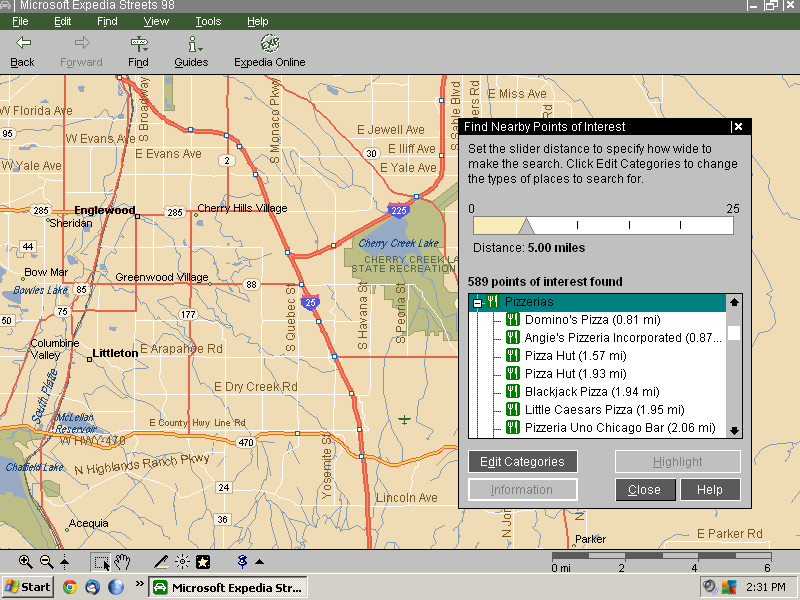Select the Zoom Out magnifier tool
800x600 pixels.
[45, 561]
